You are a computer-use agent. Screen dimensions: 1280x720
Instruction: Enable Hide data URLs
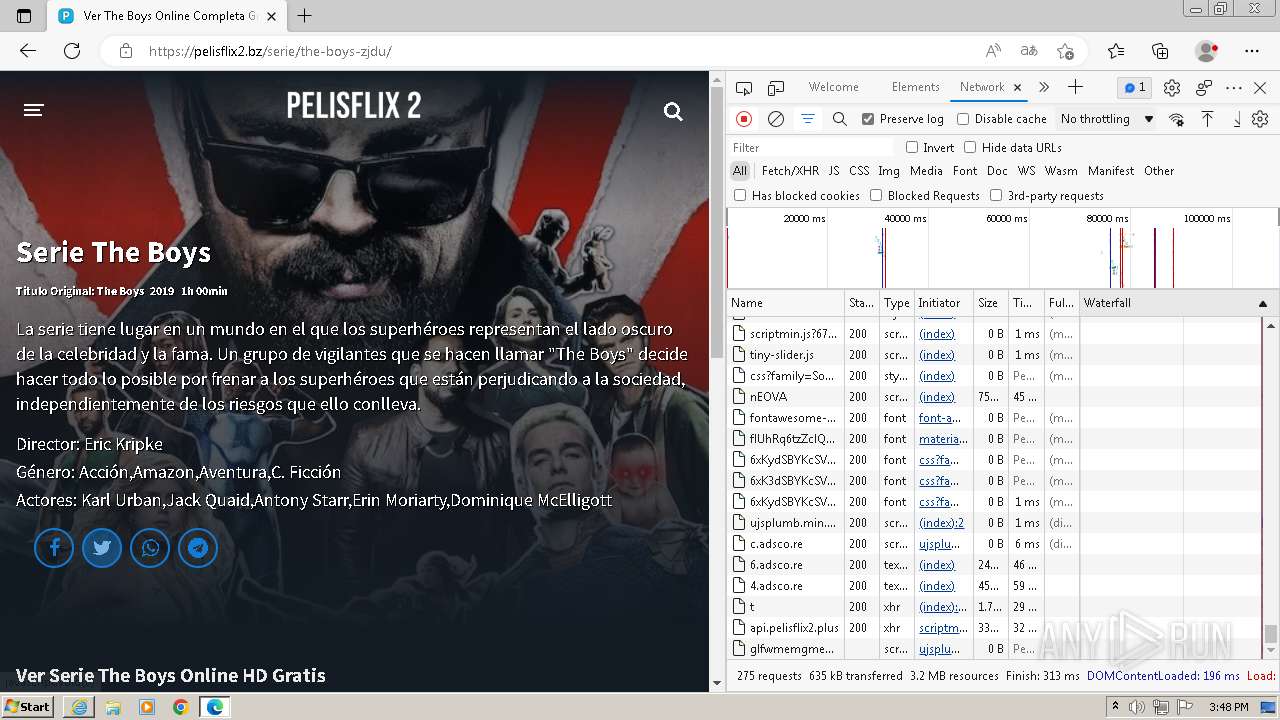[x=970, y=147]
